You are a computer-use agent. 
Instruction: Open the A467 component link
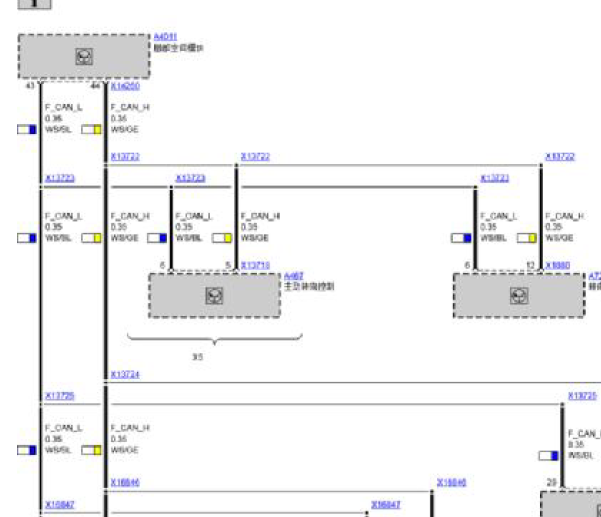pos(294,276)
